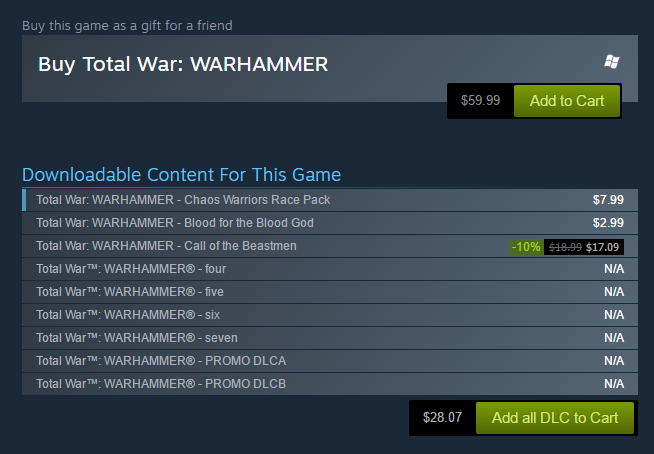Image resolution: width=654 pixels, height=454 pixels.
Task: Click the $17.09 discounted Beastmen price
Action: (x=602, y=247)
